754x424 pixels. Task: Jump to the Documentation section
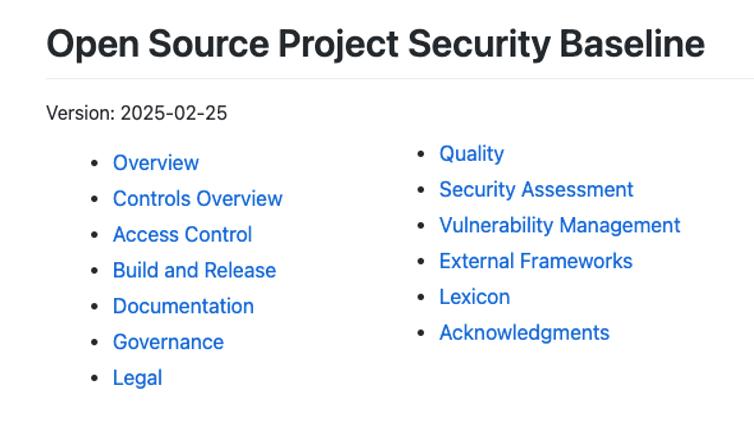pyautogui.click(x=183, y=307)
